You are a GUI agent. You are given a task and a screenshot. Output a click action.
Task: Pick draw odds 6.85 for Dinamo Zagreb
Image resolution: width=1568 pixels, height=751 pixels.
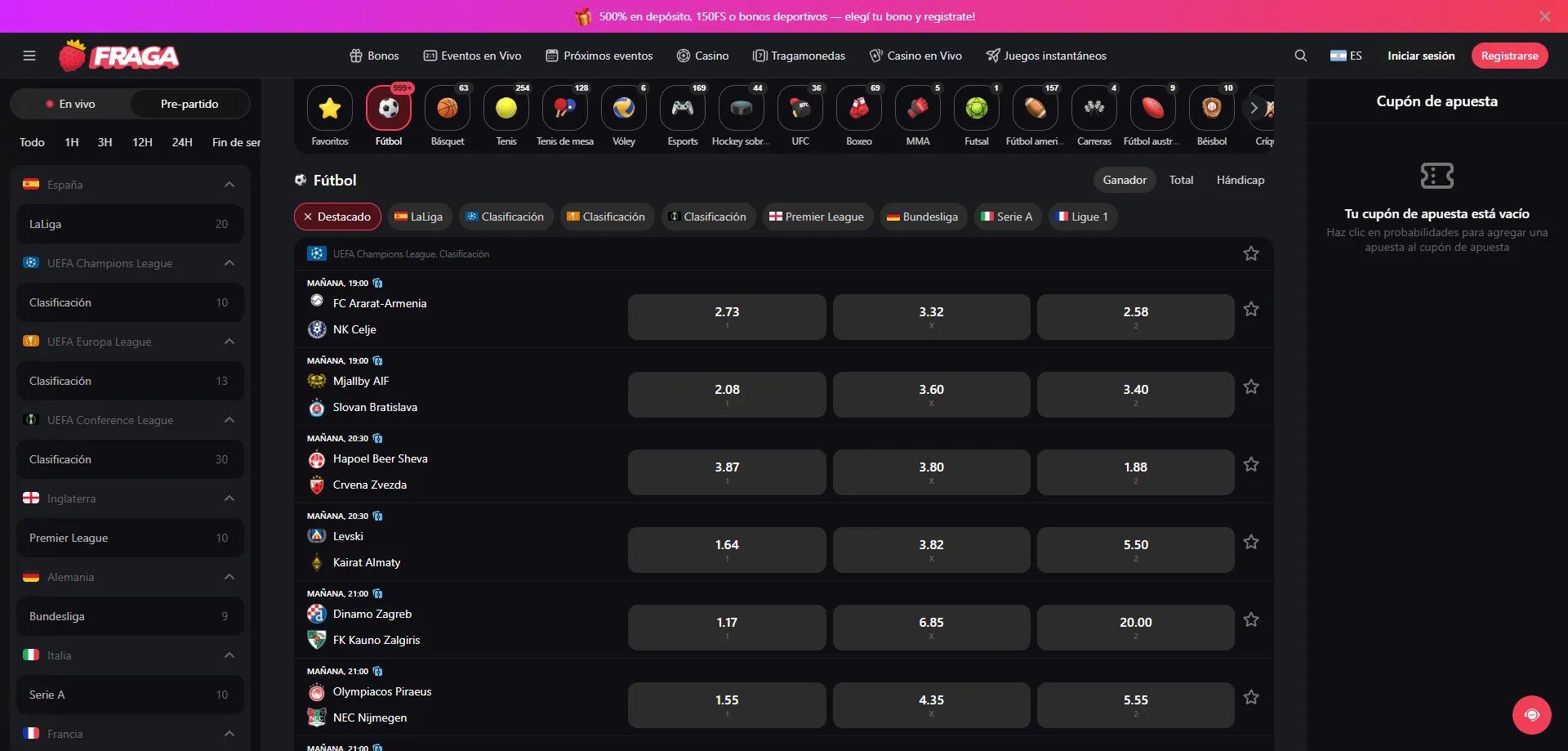pyautogui.click(x=931, y=628)
